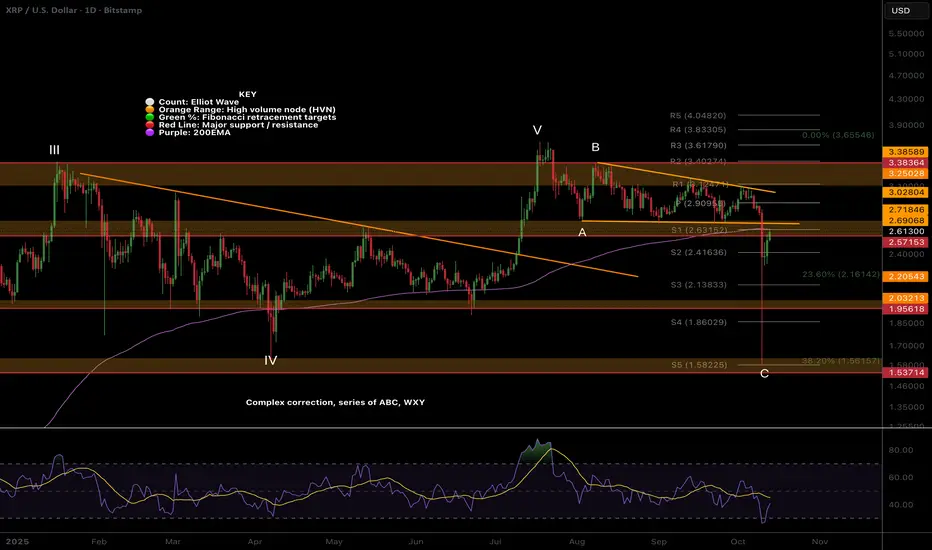Click the red 1.53714 price tag

906,373
